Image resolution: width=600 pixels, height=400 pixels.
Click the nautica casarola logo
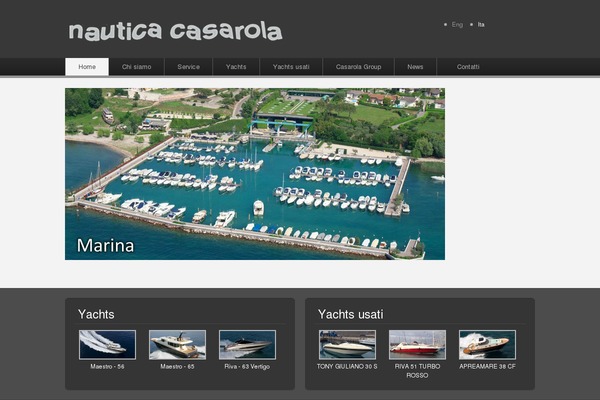(x=176, y=31)
